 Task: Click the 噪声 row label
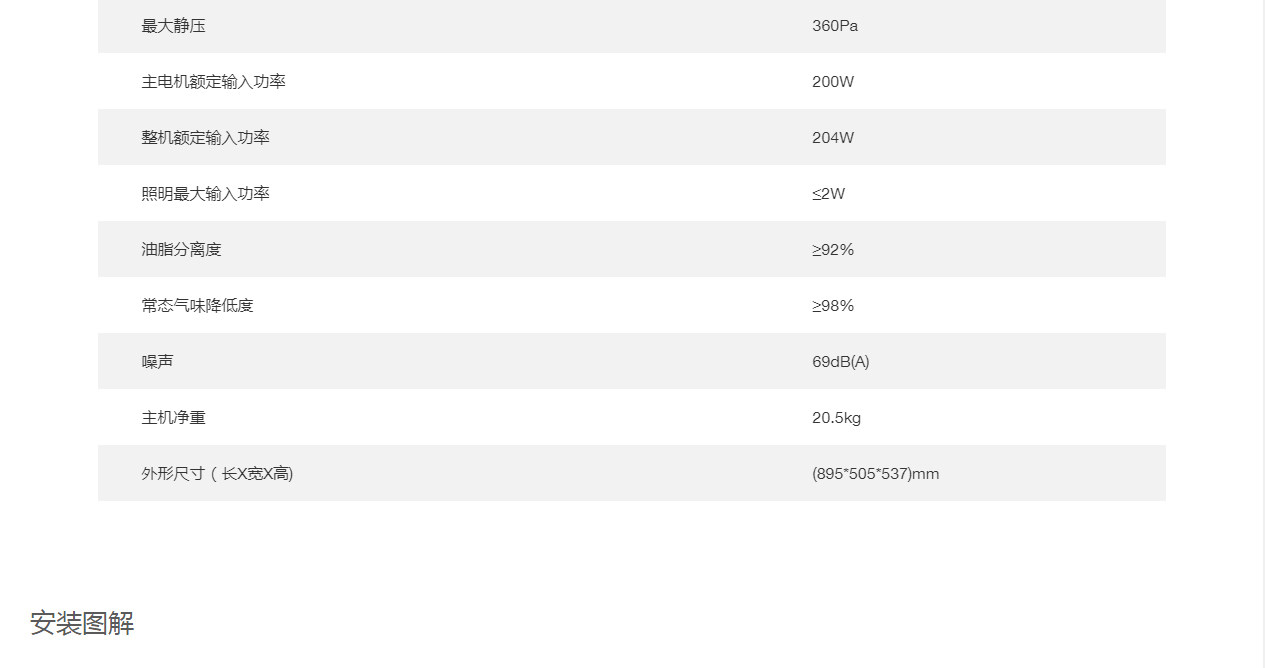coord(157,362)
